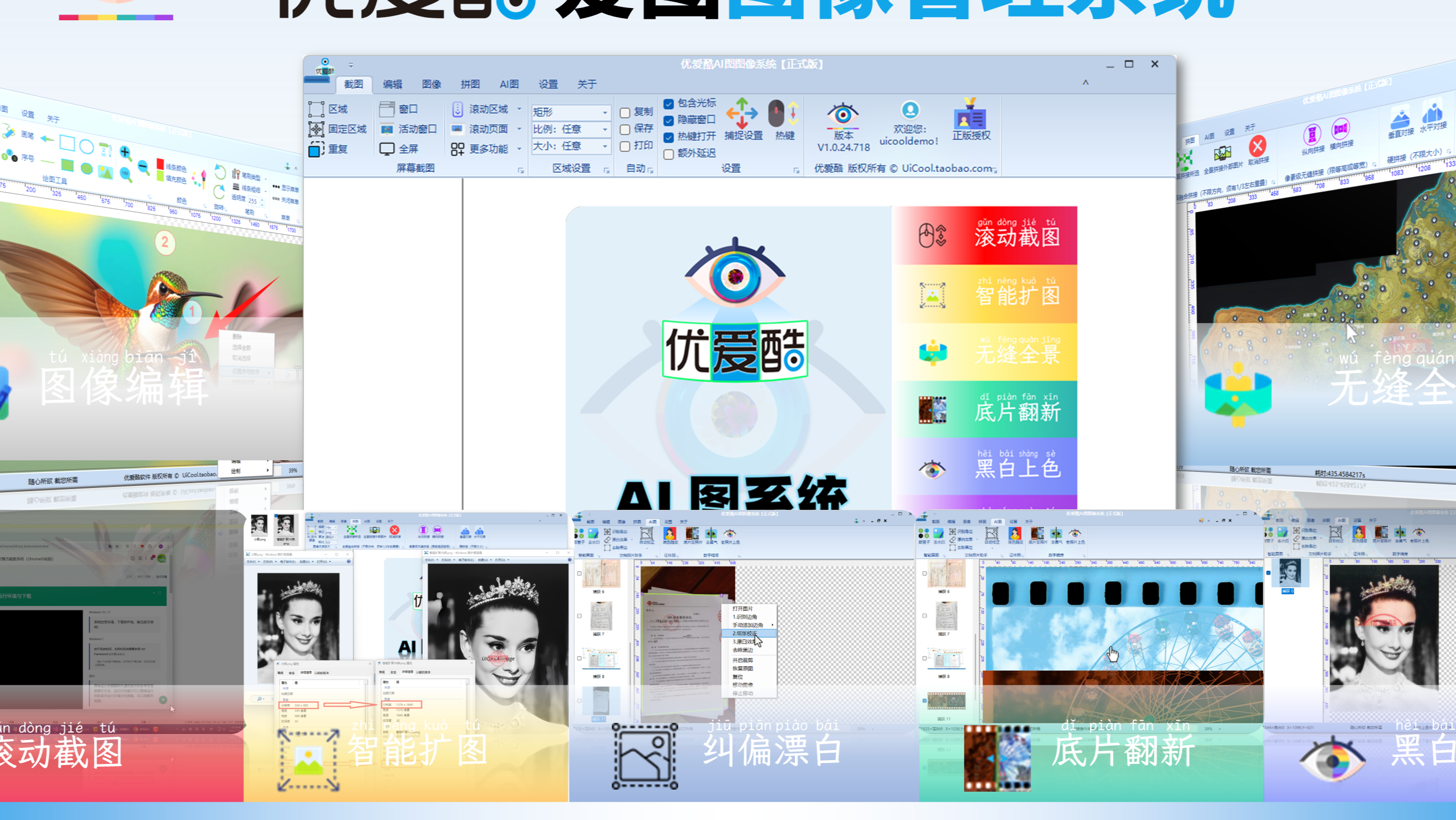Expand the 滚动区域 dropdown arrow

coord(519,108)
